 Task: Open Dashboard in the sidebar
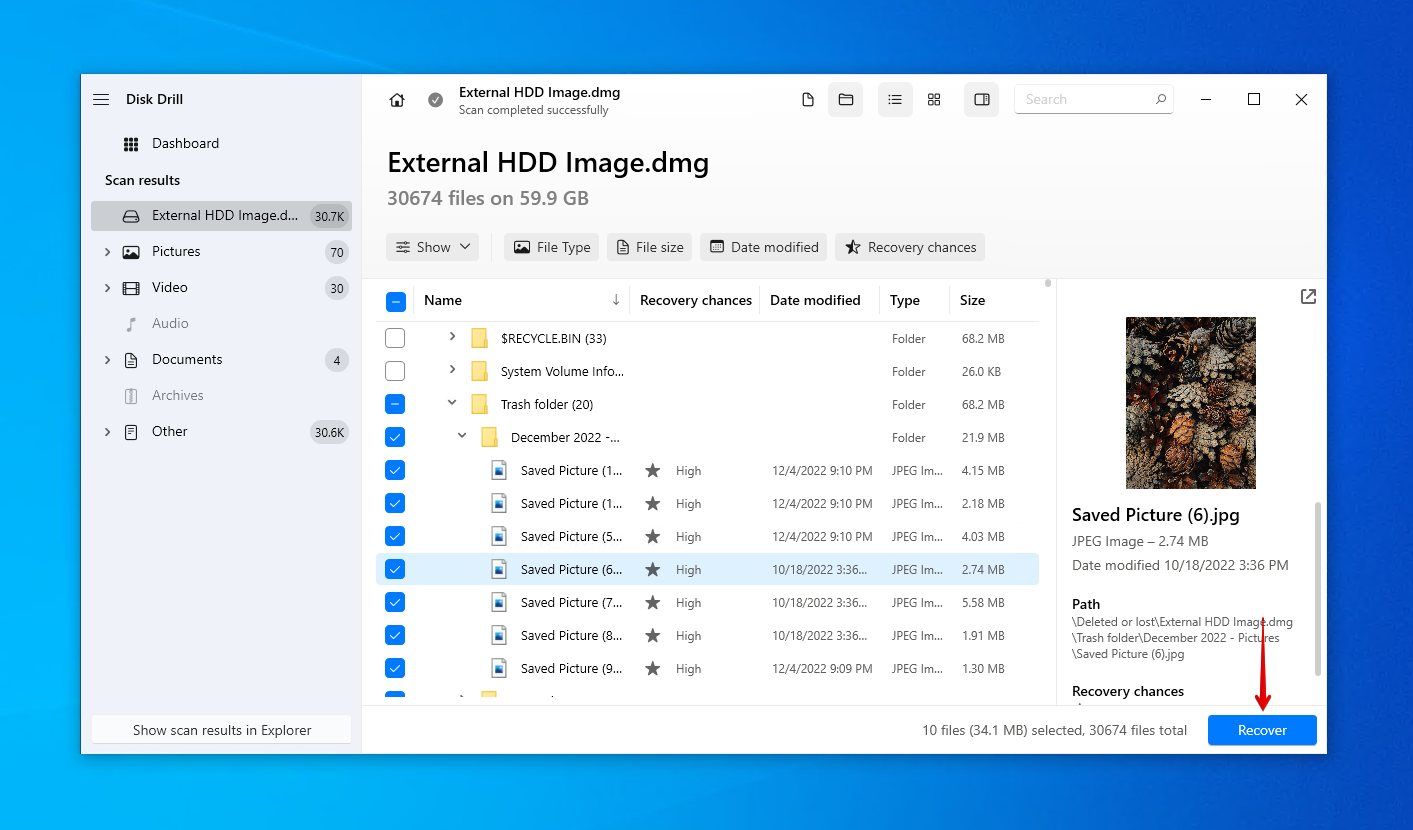185,144
